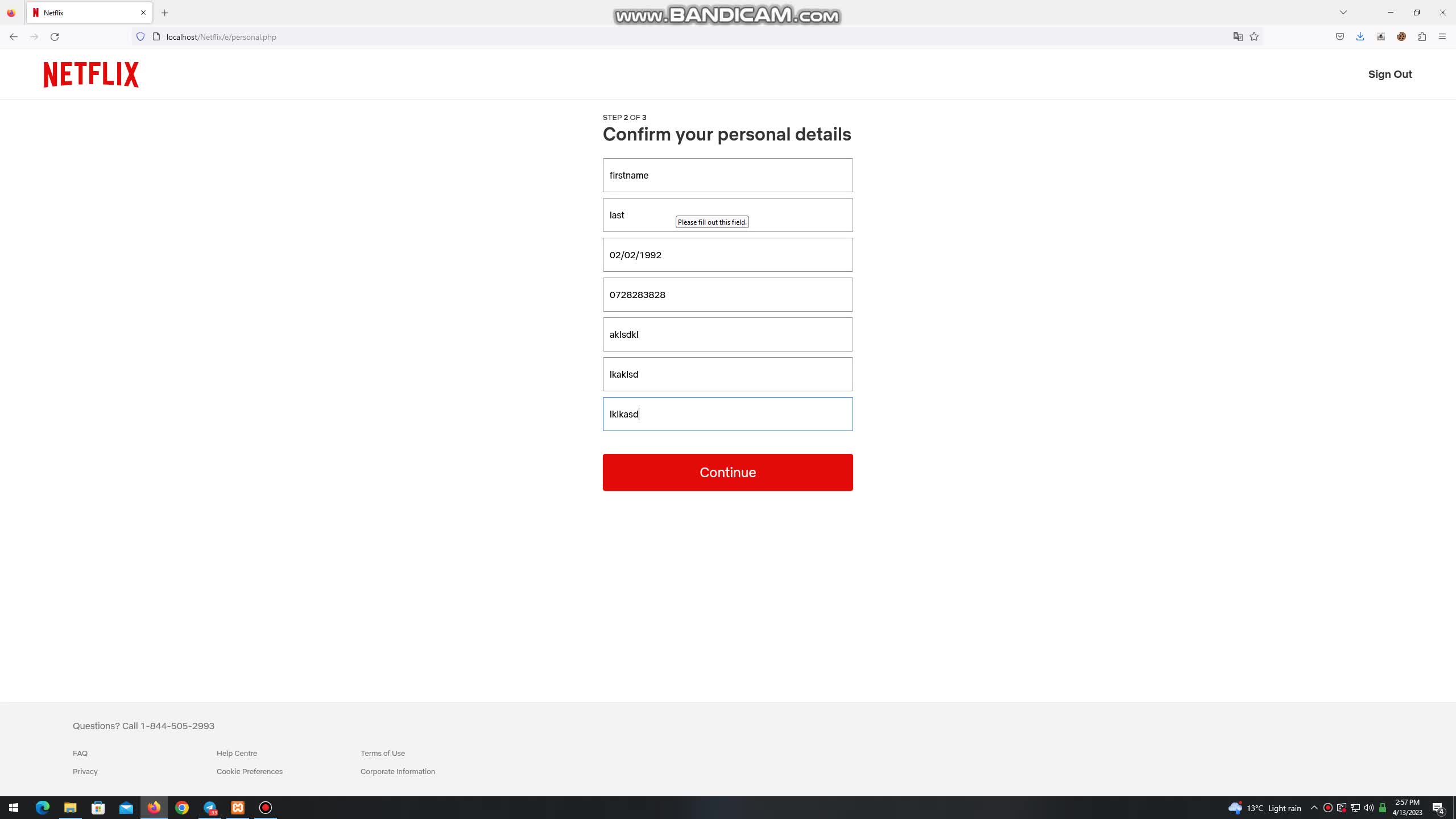The height and width of the screenshot is (819, 1456).
Task: Click the translate page icon in the address bar
Action: click(x=1238, y=36)
